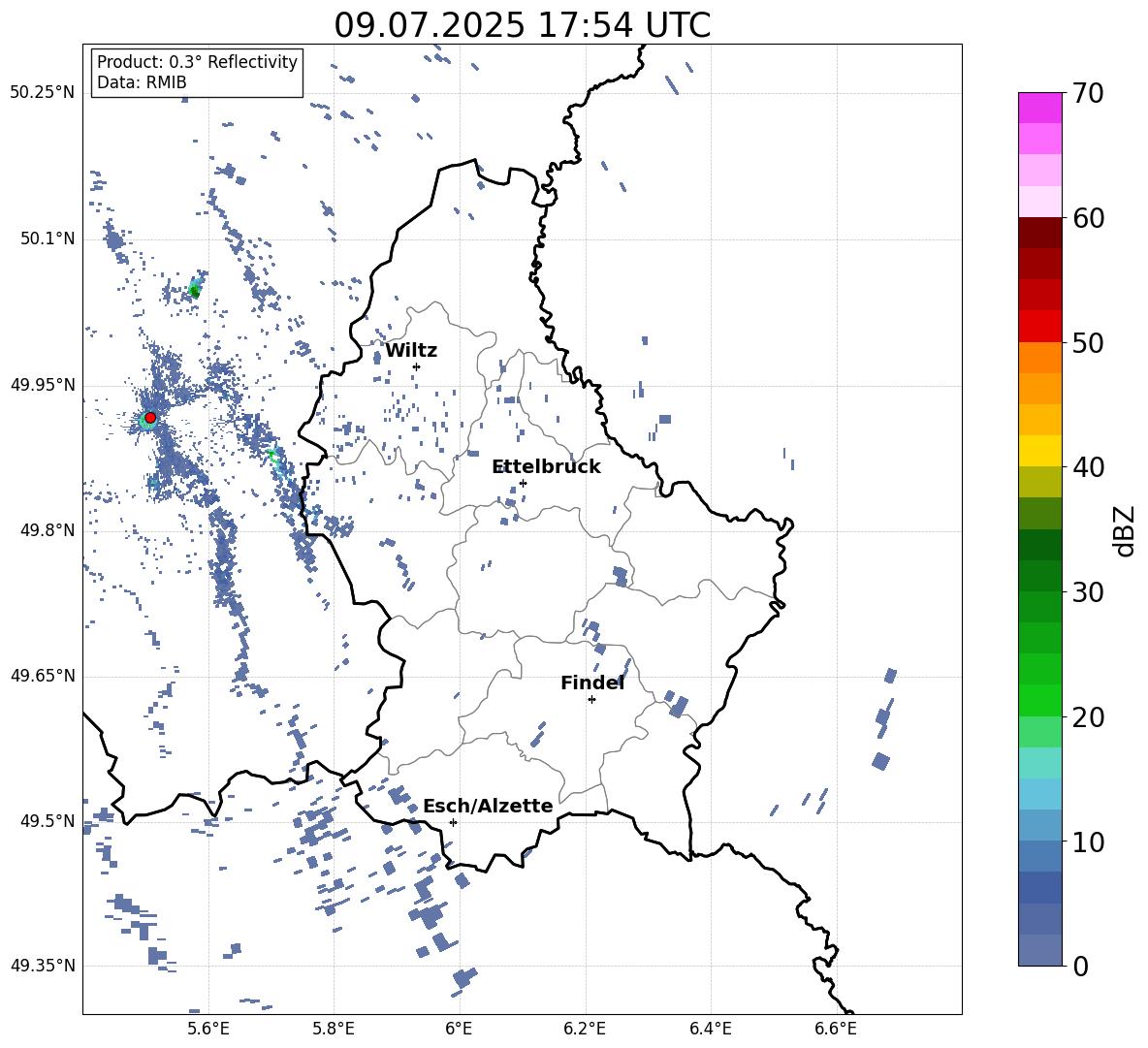Click the 0 tick on the colorbar

pyautogui.click(x=1080, y=966)
